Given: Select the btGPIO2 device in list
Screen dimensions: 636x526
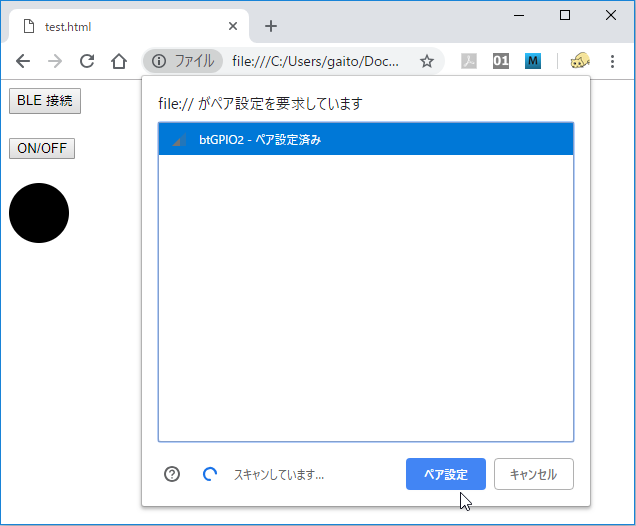Looking at the screenshot, I should pyautogui.click(x=365, y=140).
